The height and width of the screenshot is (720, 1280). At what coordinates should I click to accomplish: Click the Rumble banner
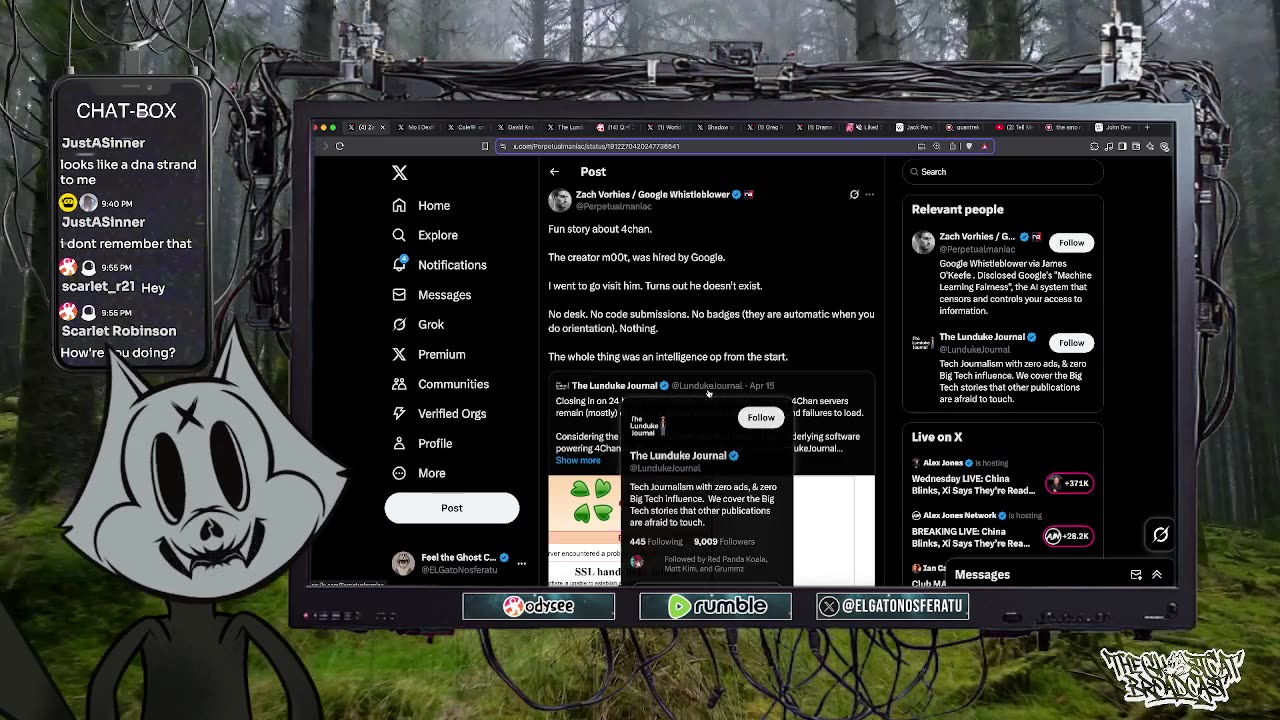pyautogui.click(x=716, y=606)
